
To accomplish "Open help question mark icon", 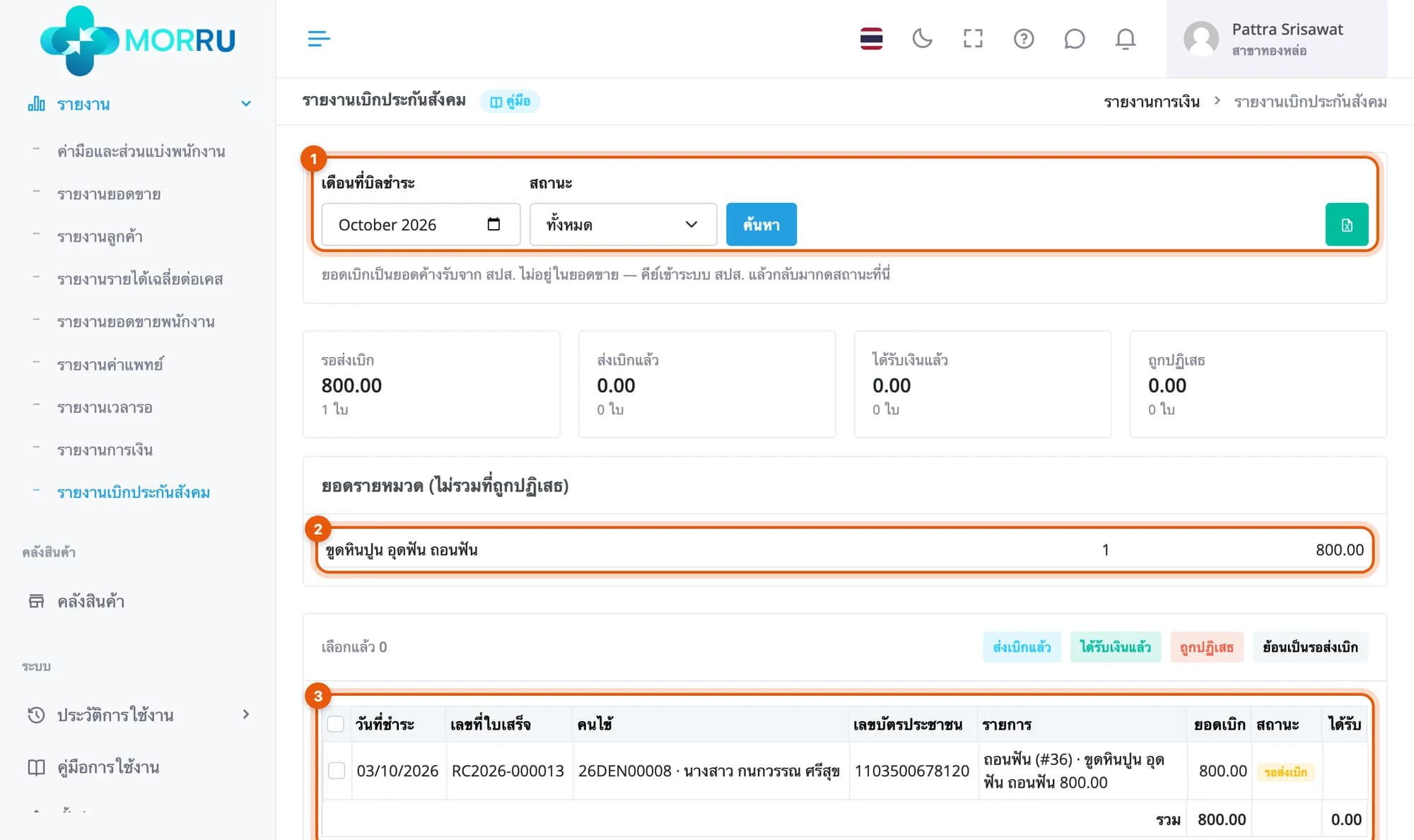I will [x=1024, y=38].
